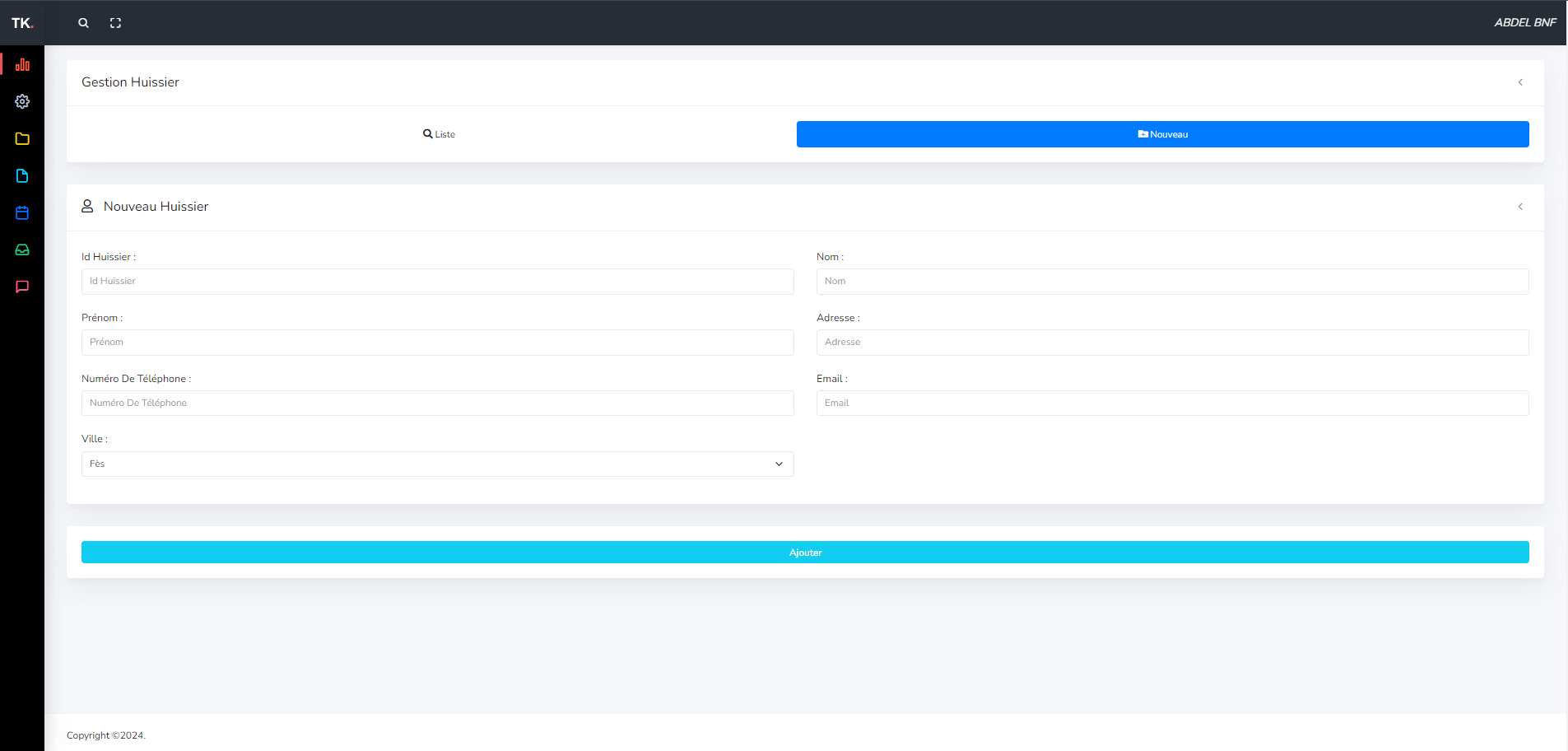The height and width of the screenshot is (751, 1568).
Task: Focus the Numéro De Téléphone field
Action: [x=437, y=403]
